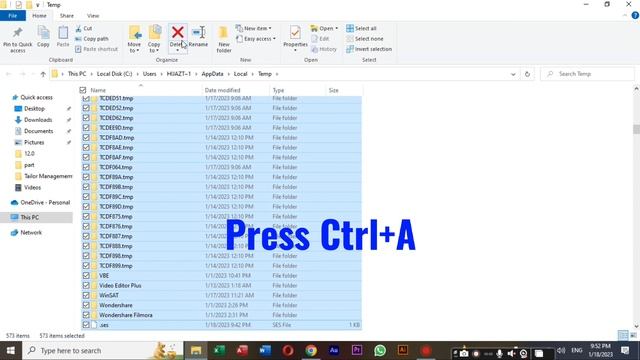Image resolution: width=640 pixels, height=360 pixels.
Task: Click the Windows Start button
Action: point(11,350)
